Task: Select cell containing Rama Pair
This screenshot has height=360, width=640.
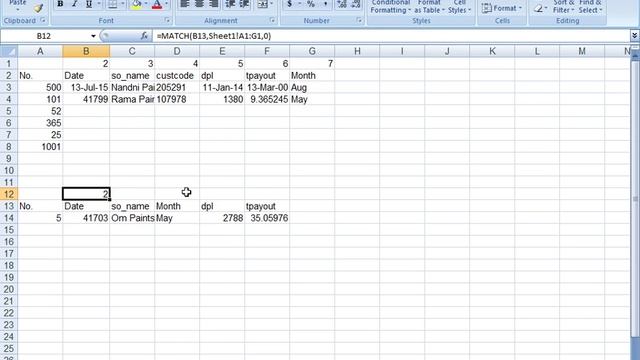Action: (x=132, y=99)
